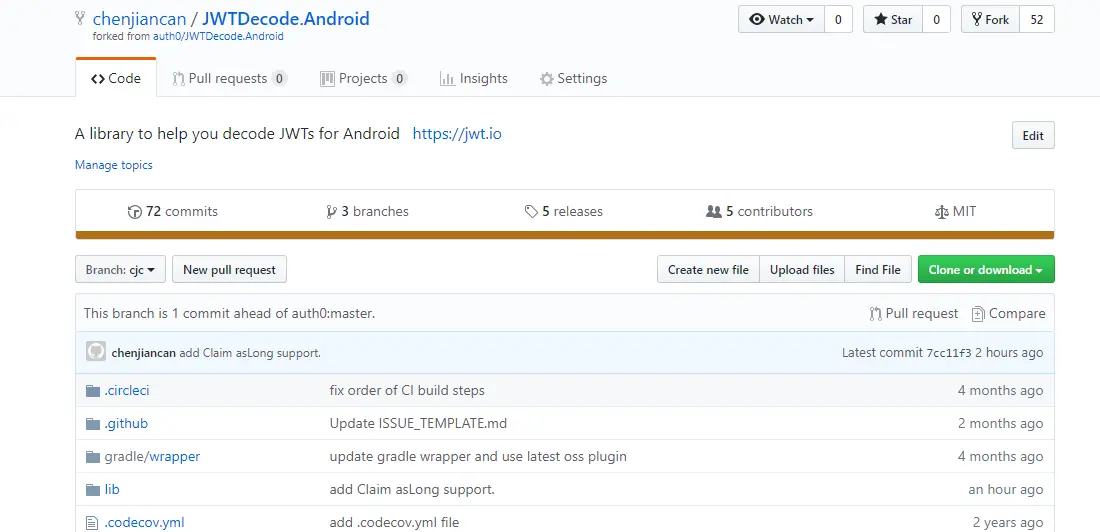Click the Code tab angle-brackets icon

click(98, 79)
